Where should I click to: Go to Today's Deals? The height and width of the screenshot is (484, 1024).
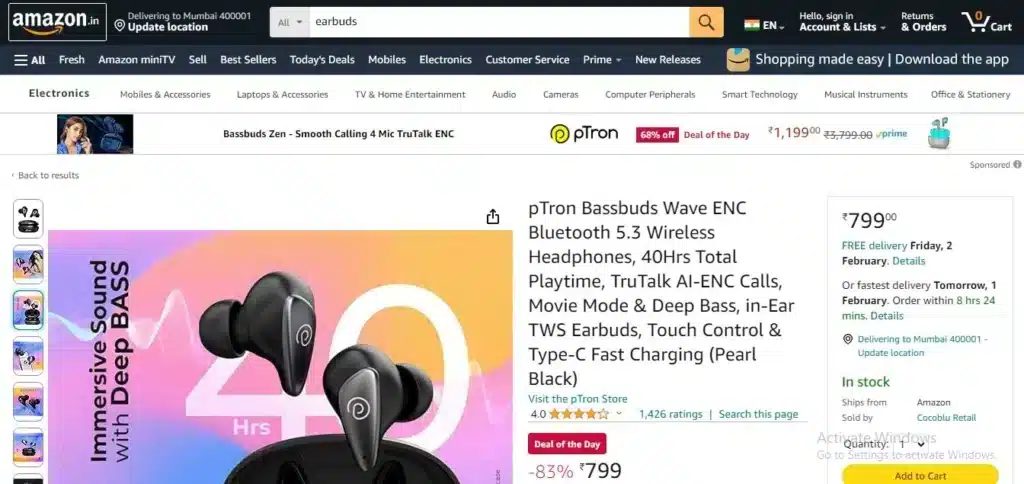click(x=322, y=59)
